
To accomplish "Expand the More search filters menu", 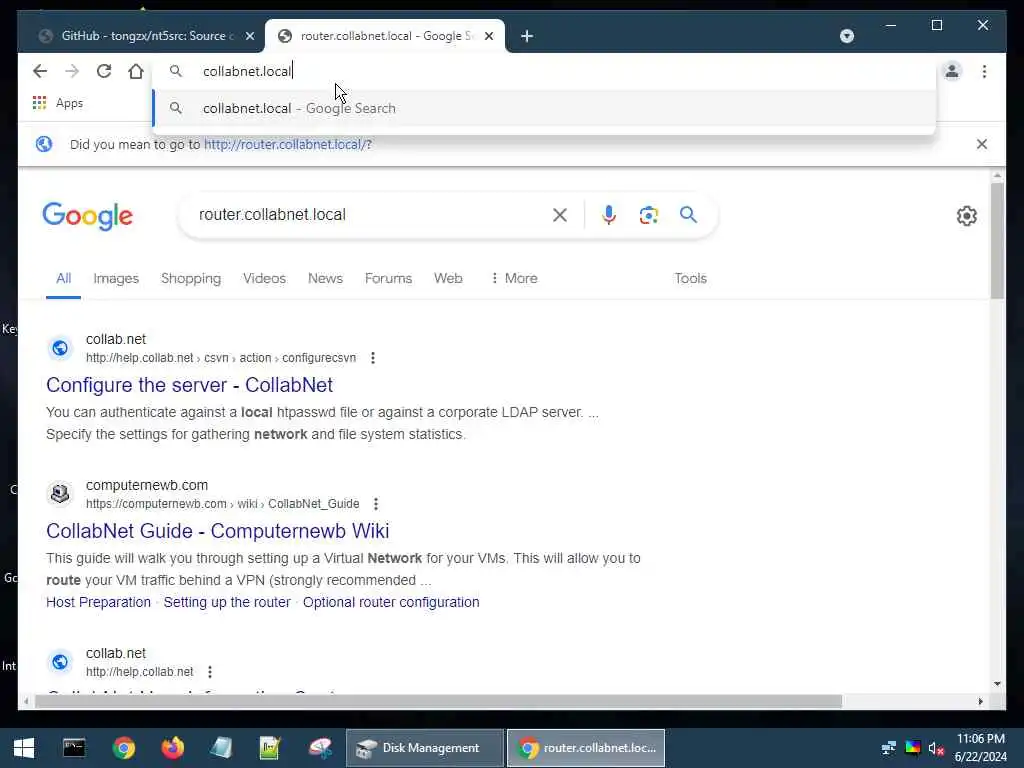I will click(x=514, y=278).
